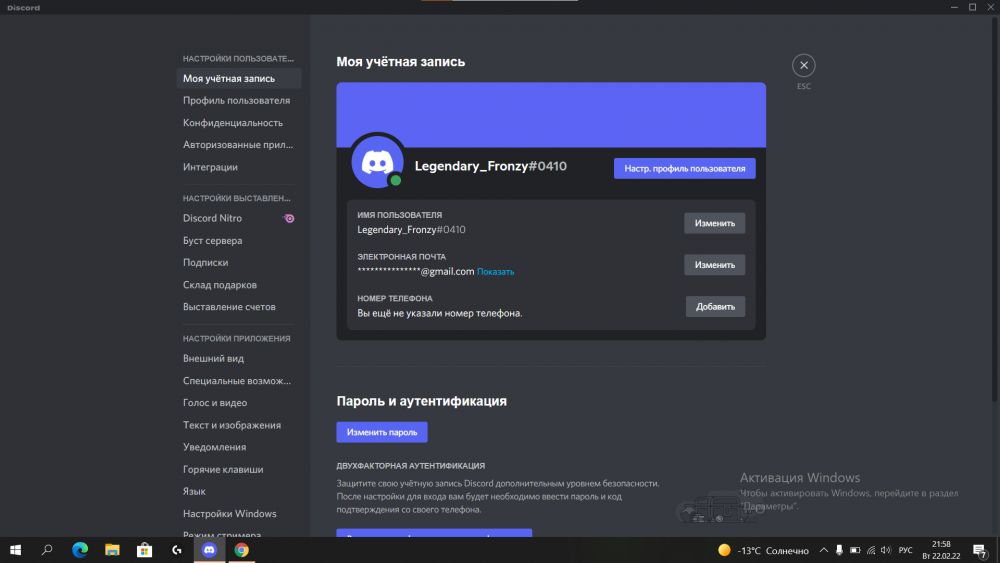The height and width of the screenshot is (563, 1000).
Task: Click the Nitro badge icon beside Discord Nitro
Action: tap(289, 218)
